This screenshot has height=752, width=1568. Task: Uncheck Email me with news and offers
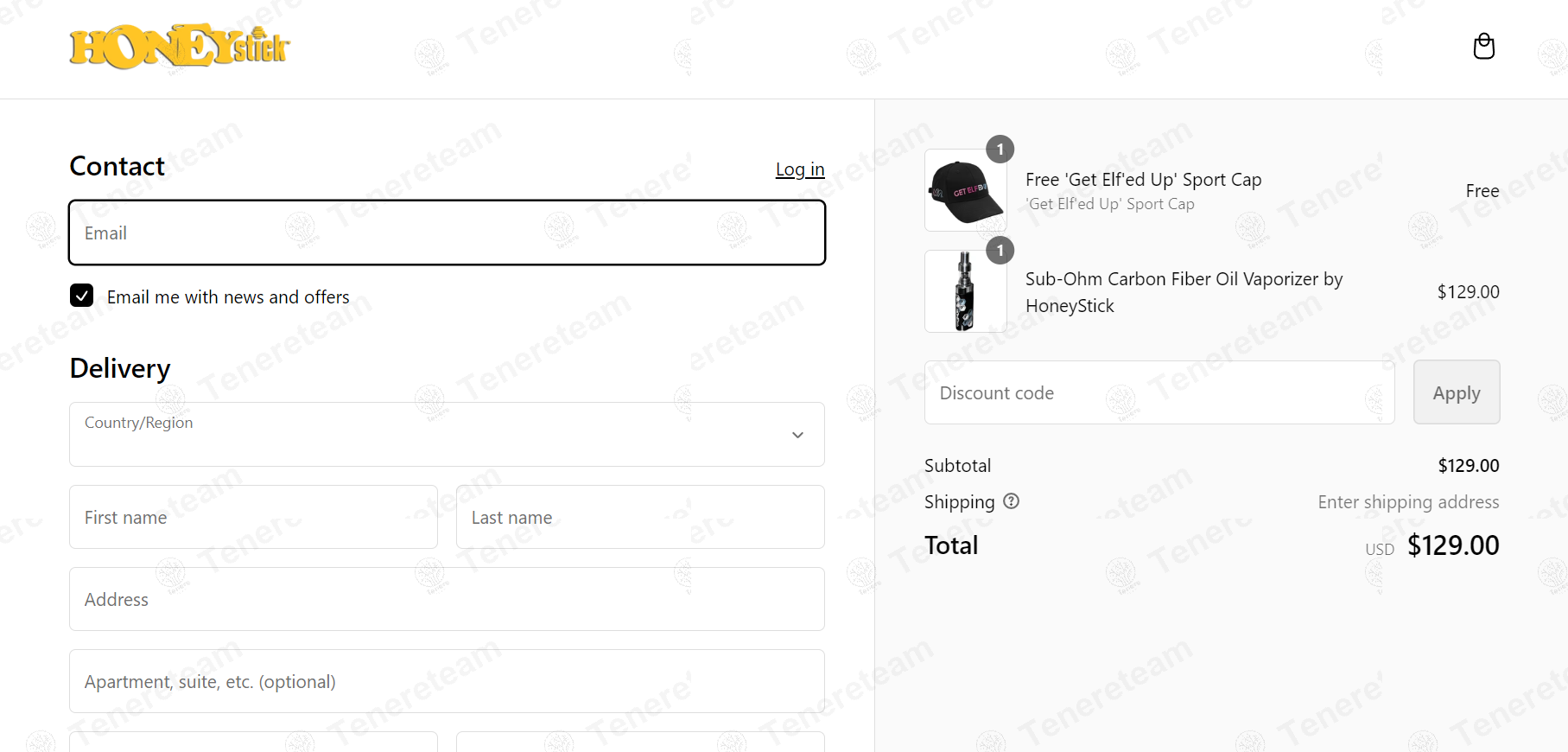tap(82, 296)
